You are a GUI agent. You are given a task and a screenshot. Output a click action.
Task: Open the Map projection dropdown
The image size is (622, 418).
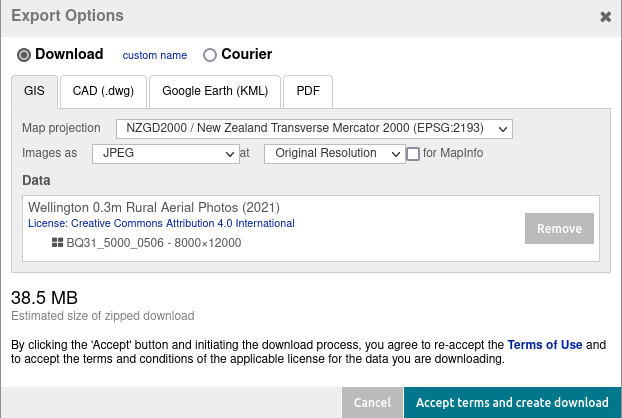point(314,128)
